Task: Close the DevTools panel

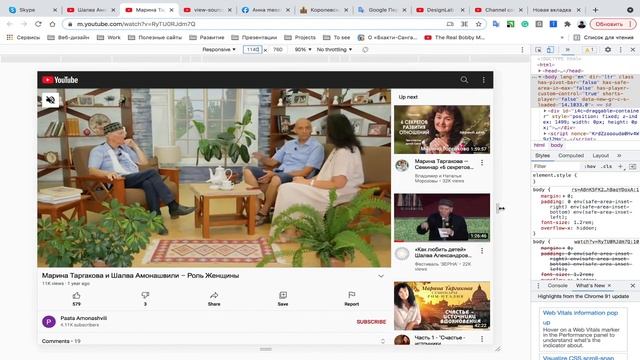Action: point(633,49)
